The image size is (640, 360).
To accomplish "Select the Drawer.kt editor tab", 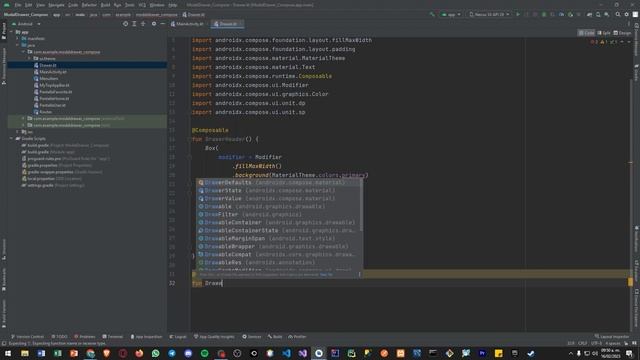I will tap(227, 24).
